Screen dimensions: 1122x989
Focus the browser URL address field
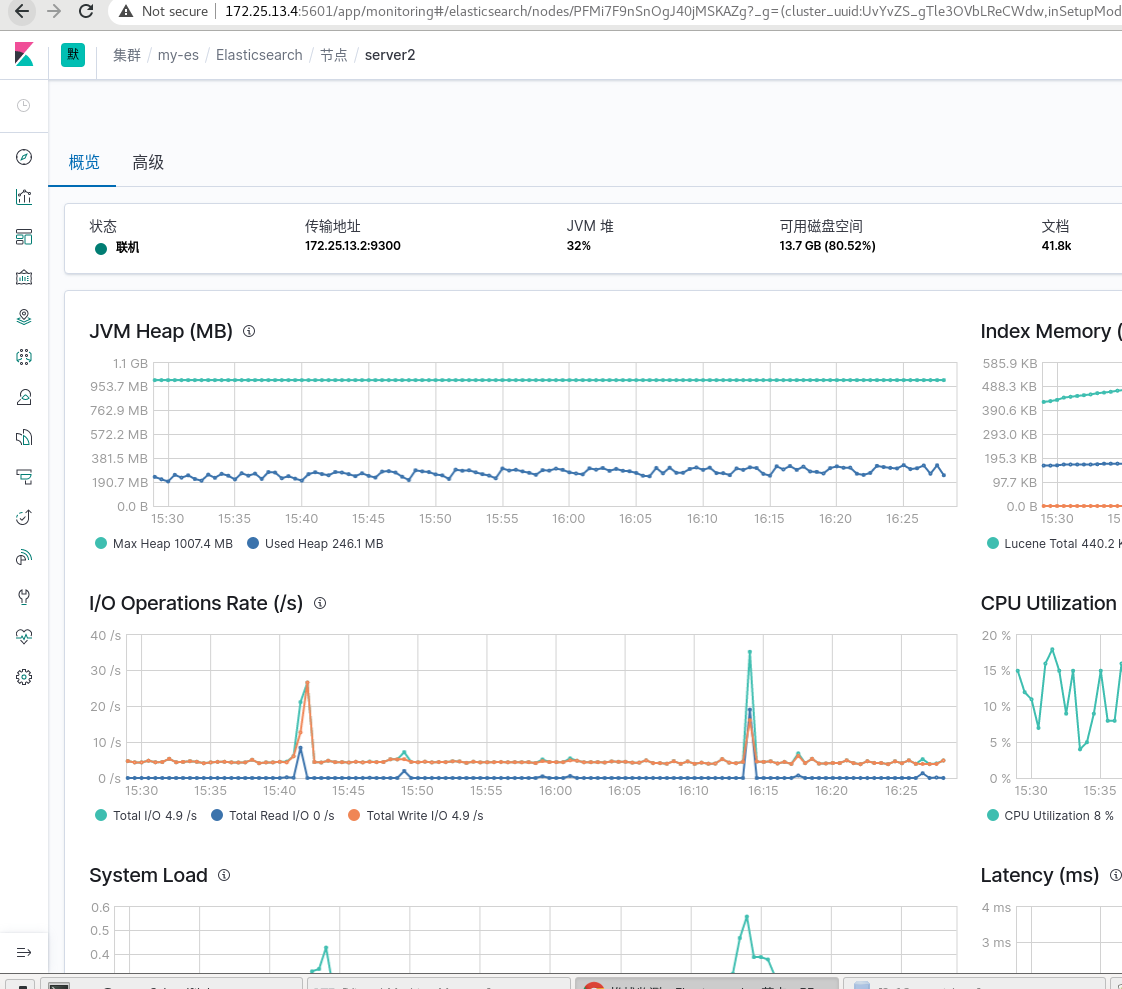(x=671, y=11)
